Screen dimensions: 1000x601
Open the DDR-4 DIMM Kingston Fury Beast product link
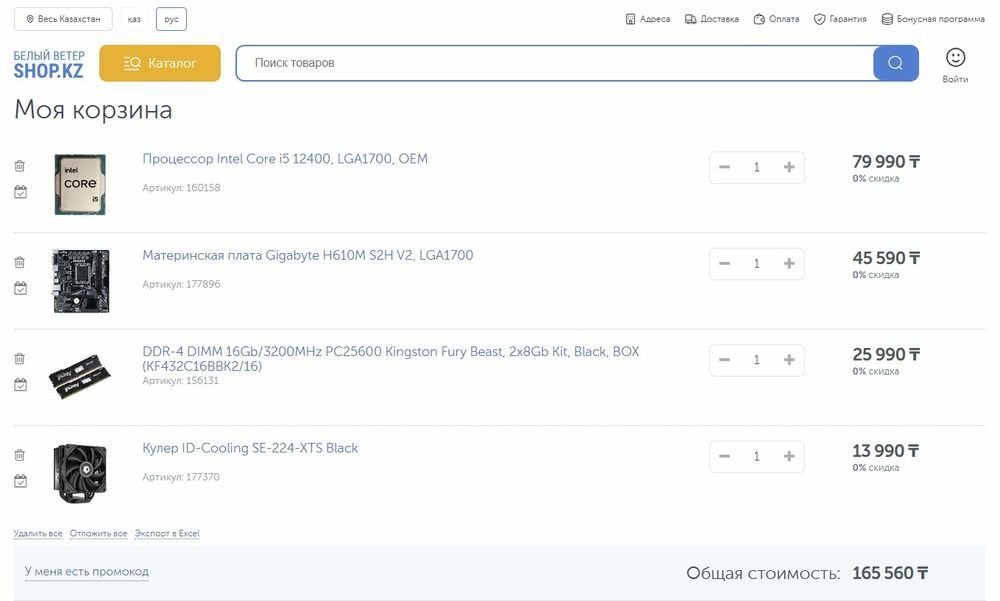click(x=390, y=359)
